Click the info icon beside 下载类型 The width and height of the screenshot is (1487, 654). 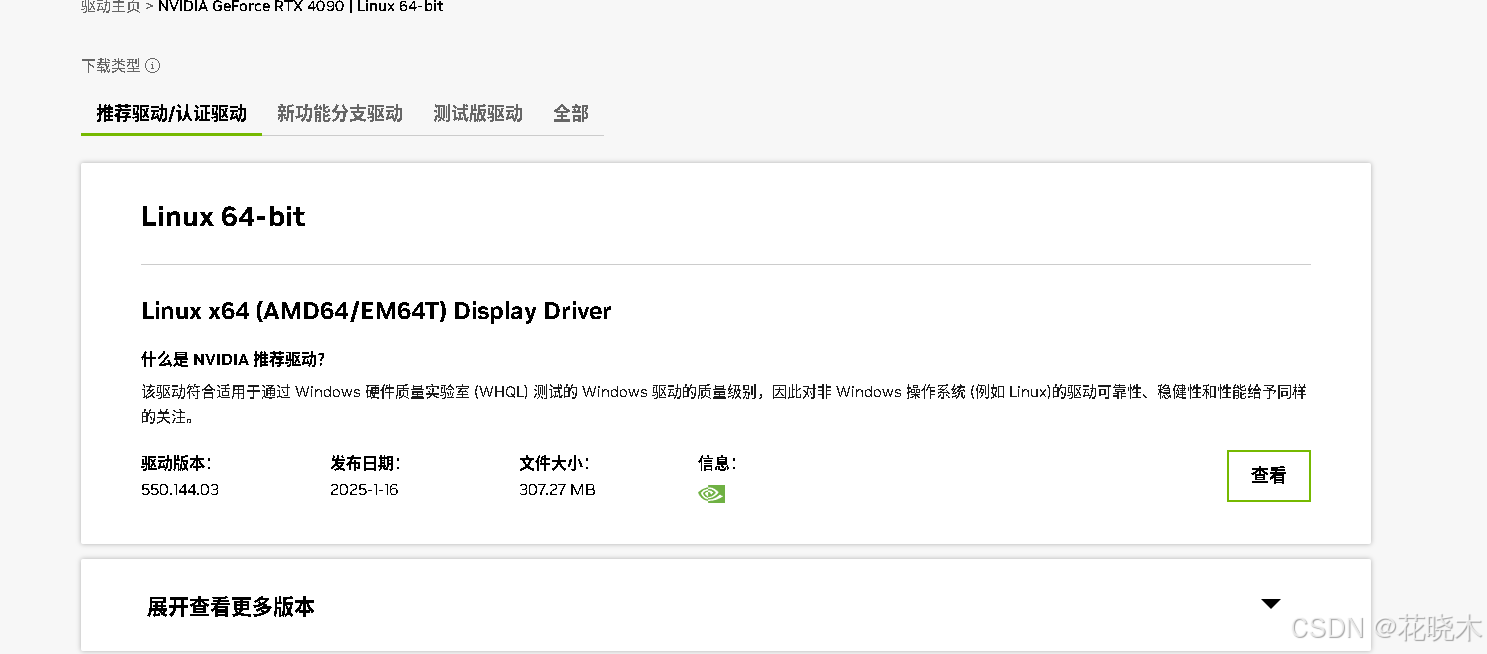[153, 66]
